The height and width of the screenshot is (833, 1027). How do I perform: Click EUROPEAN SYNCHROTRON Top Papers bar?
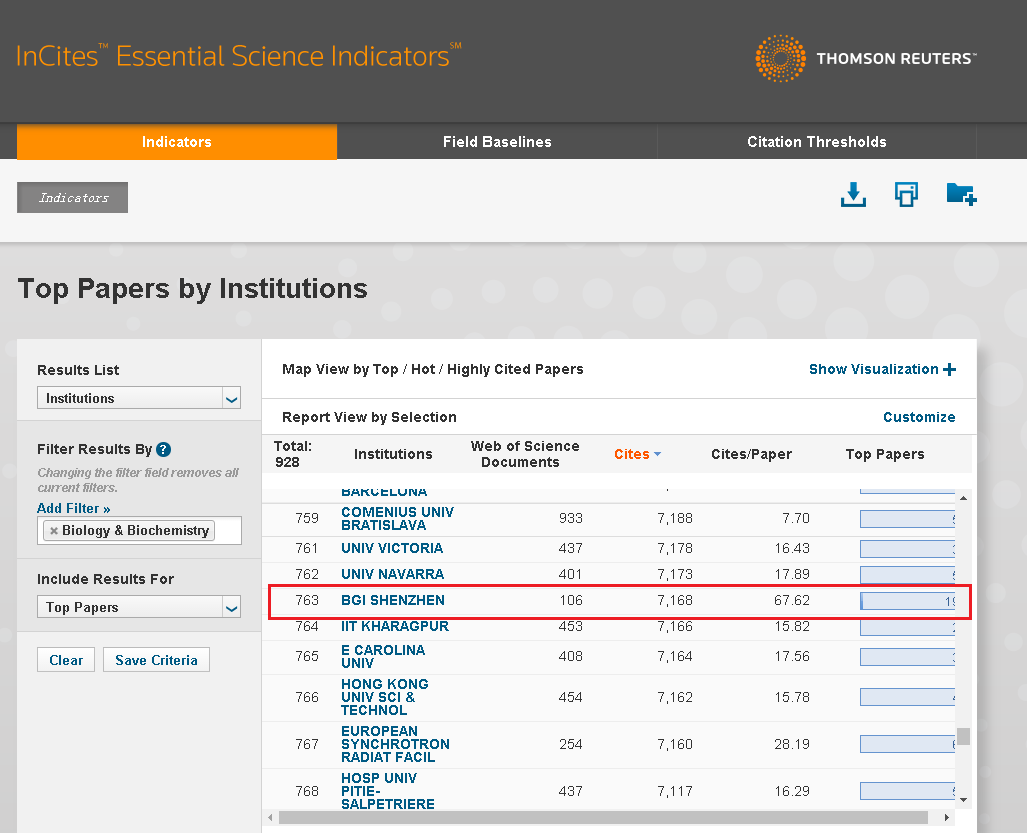pyautogui.click(x=907, y=744)
